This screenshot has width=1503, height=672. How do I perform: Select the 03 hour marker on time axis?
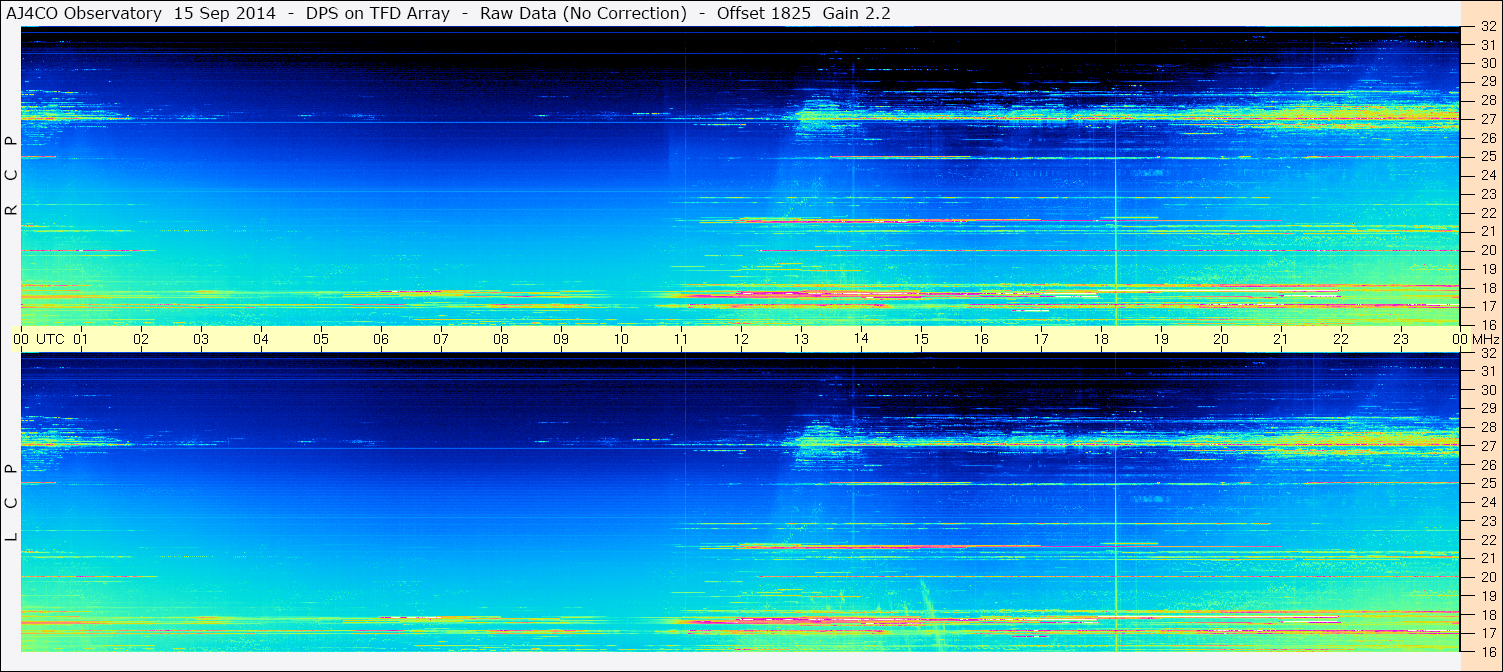pos(201,339)
